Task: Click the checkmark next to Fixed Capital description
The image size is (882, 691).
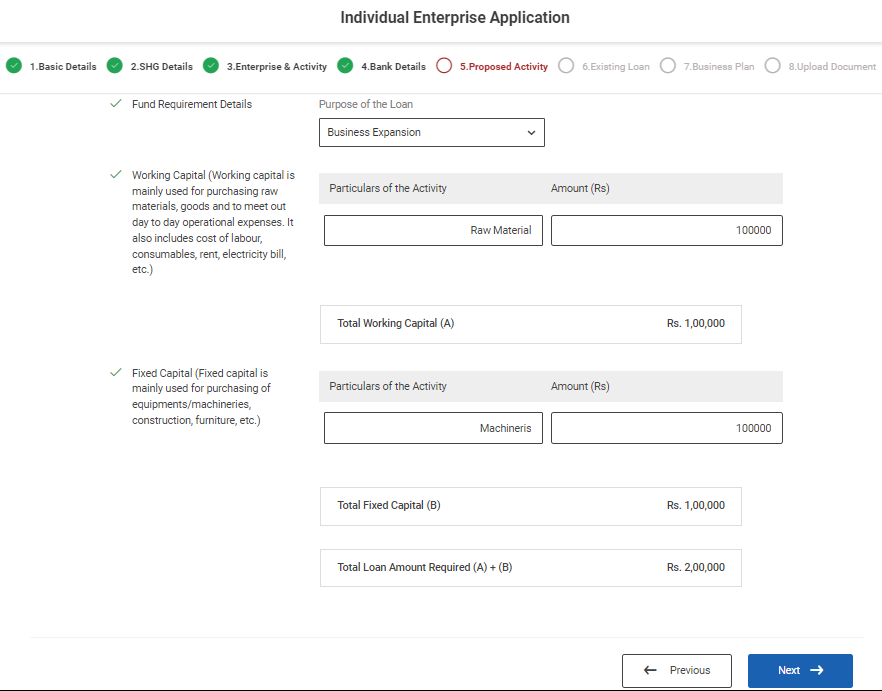Action: point(117,373)
